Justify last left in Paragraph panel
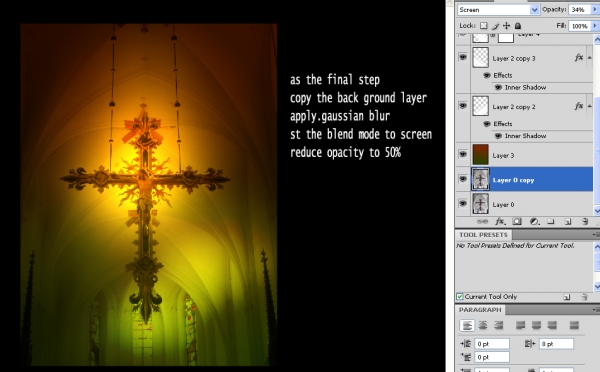Screen dimensions: 600x372 [520, 325]
